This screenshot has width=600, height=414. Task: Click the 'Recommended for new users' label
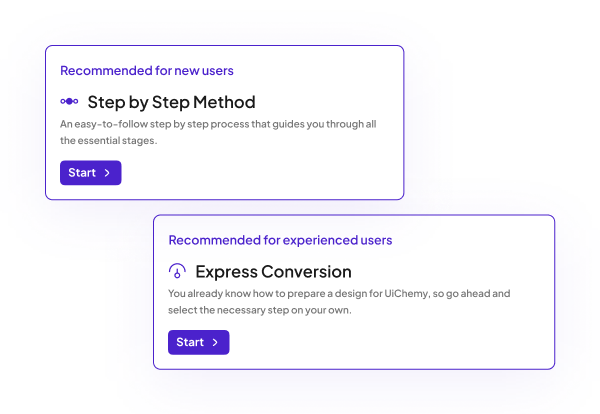pos(147,71)
